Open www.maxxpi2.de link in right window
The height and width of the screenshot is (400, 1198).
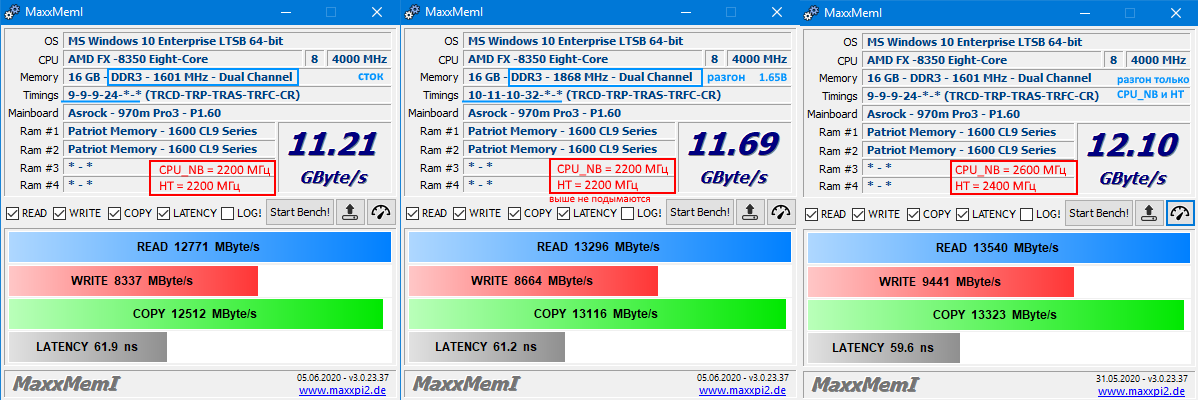[1141, 391]
